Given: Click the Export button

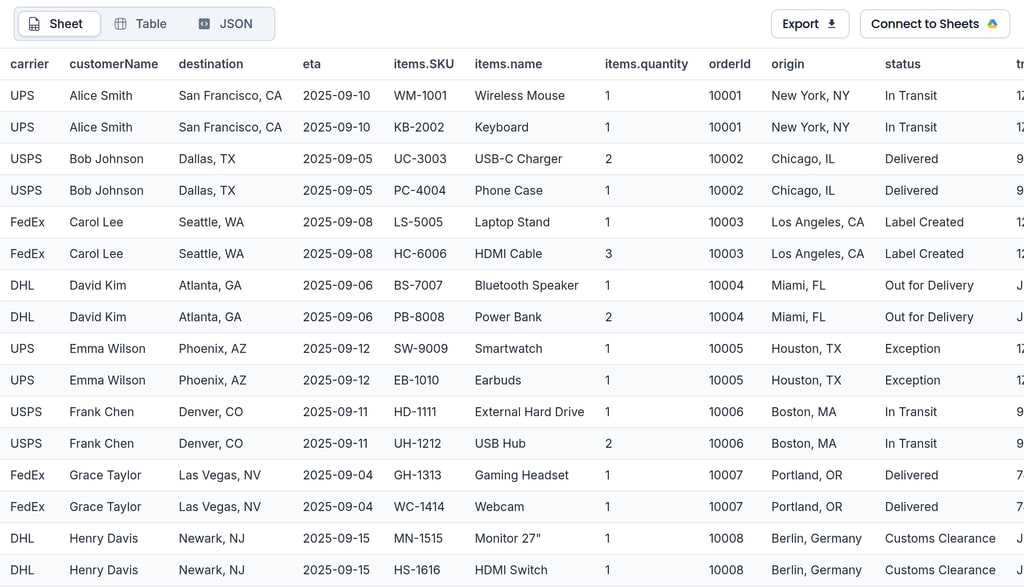Looking at the screenshot, I should tap(810, 24).
